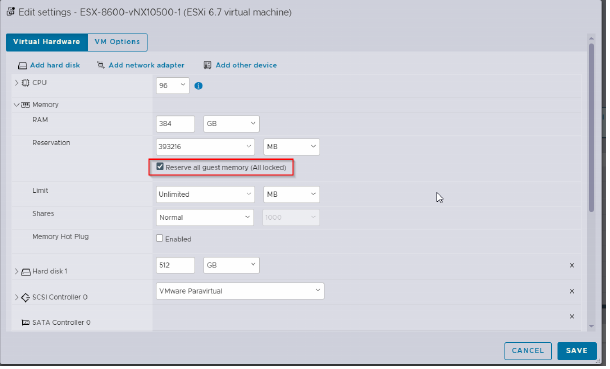The height and width of the screenshot is (369, 610).
Task: Collapse the Memory section
Action: pyautogui.click(x=16, y=105)
